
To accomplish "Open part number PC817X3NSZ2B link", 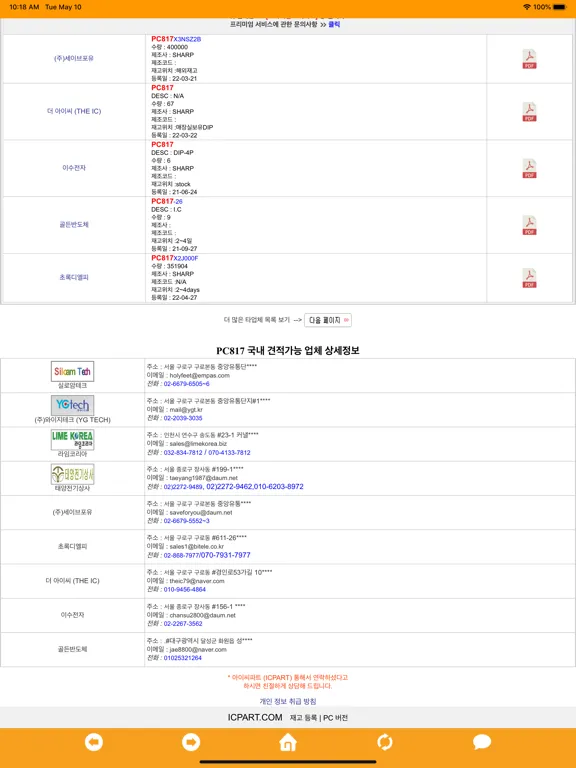I will pyautogui.click(x=176, y=39).
